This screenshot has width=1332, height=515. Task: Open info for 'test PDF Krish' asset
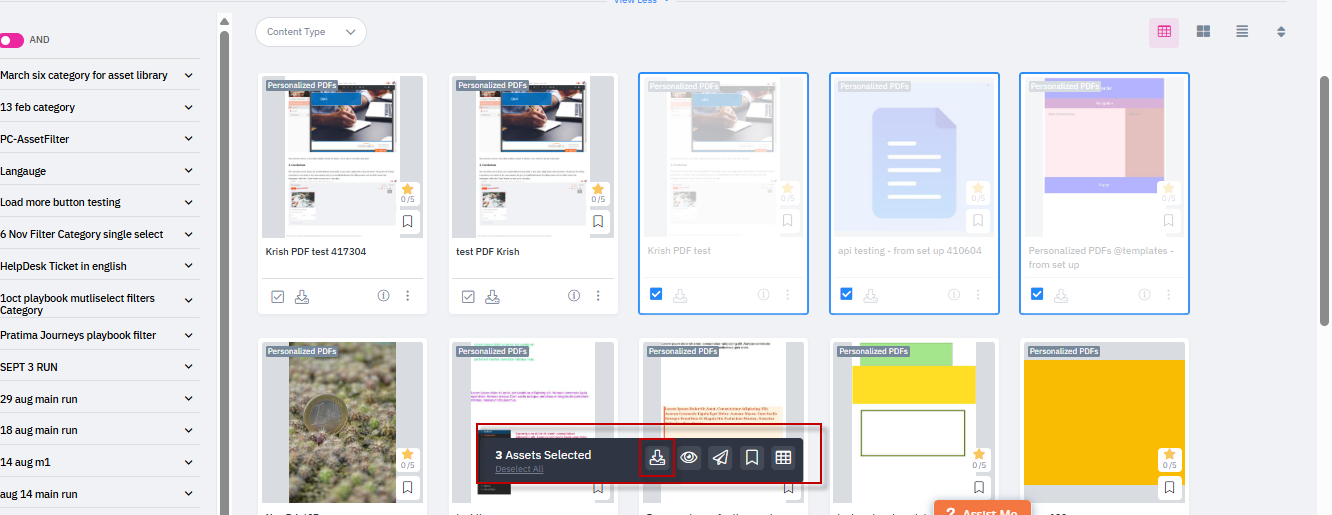tap(574, 296)
